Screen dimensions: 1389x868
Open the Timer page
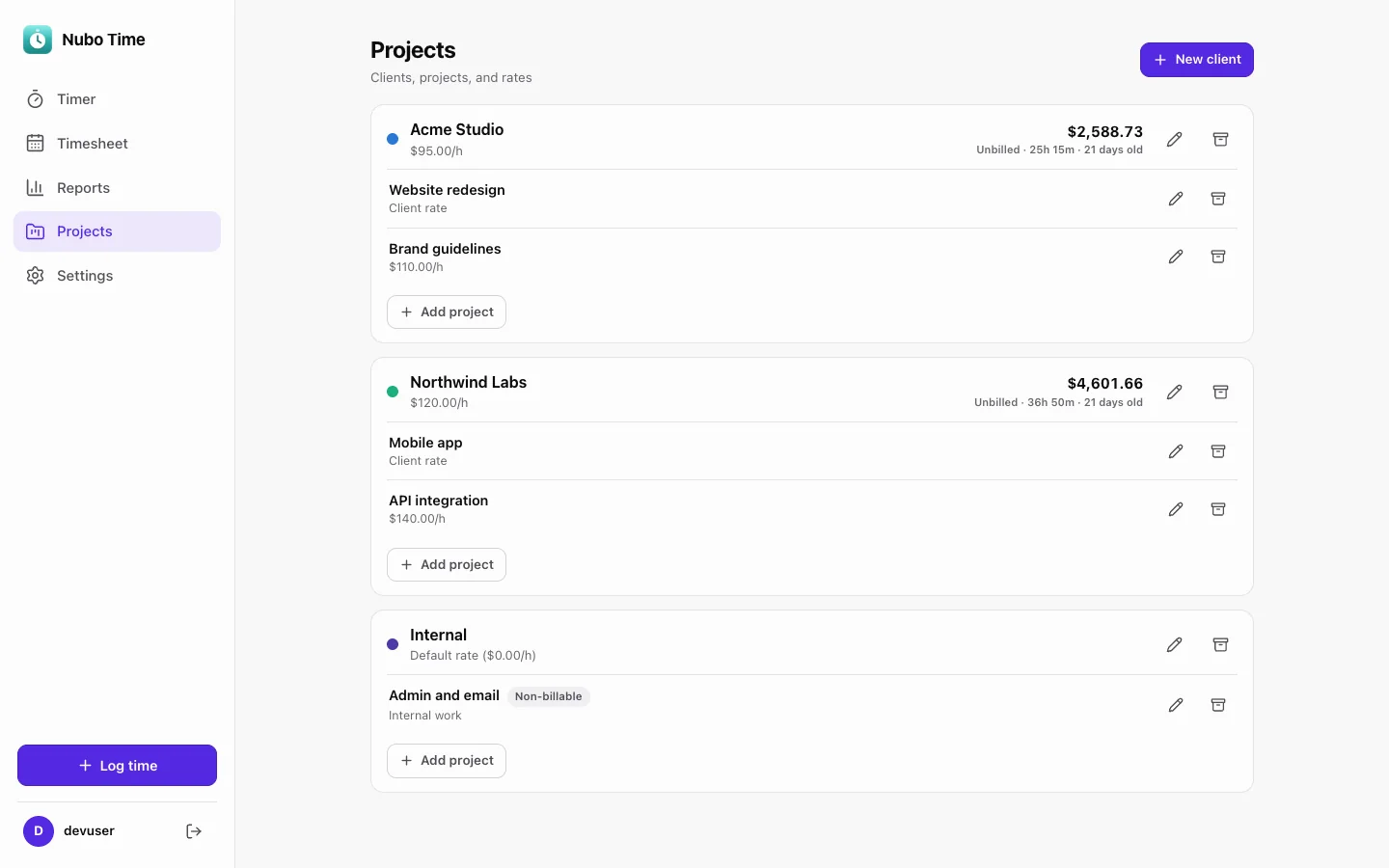117,99
